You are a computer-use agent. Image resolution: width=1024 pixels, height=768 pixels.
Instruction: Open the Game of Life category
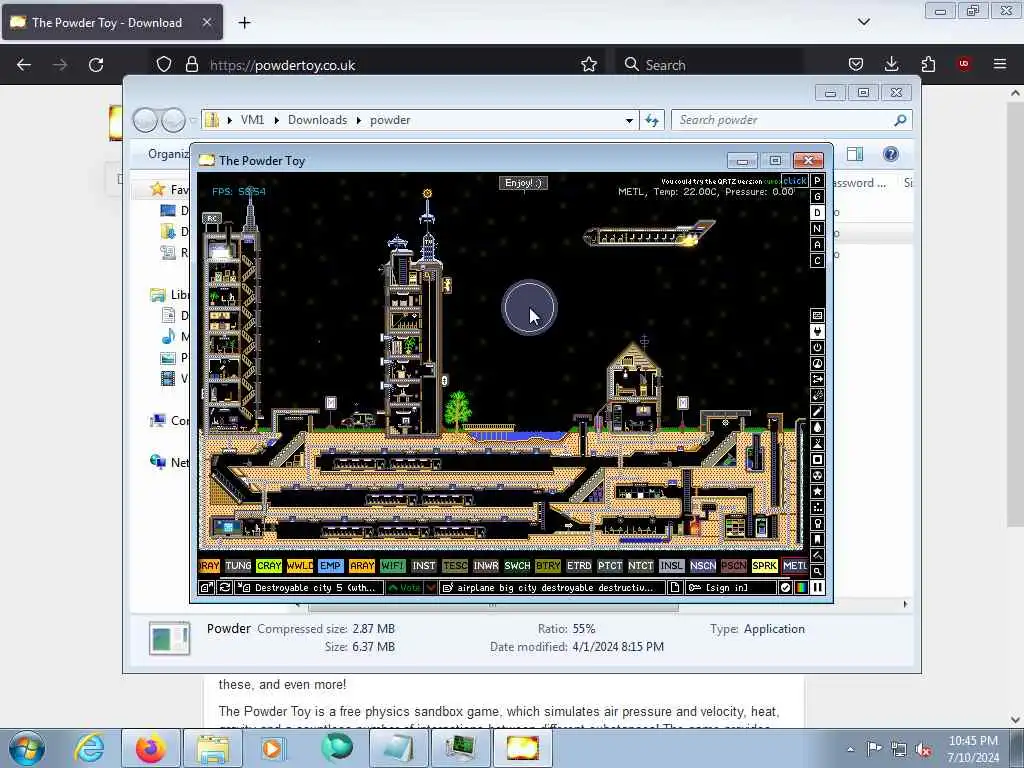tap(817, 507)
